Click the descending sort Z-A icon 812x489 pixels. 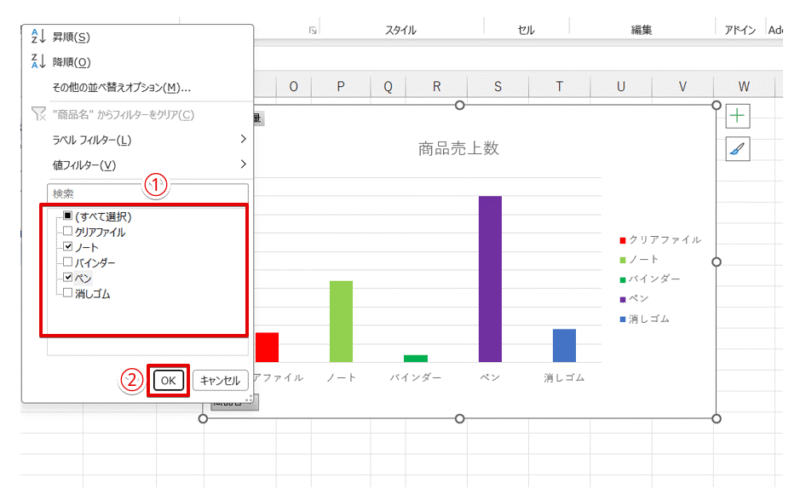point(38,62)
